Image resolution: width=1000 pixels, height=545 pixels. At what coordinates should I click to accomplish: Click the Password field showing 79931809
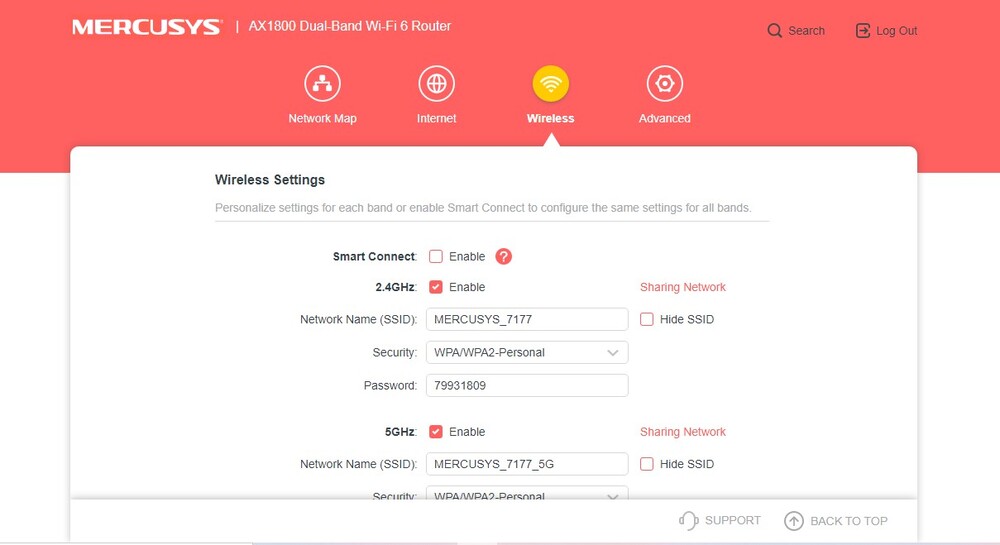[527, 386]
